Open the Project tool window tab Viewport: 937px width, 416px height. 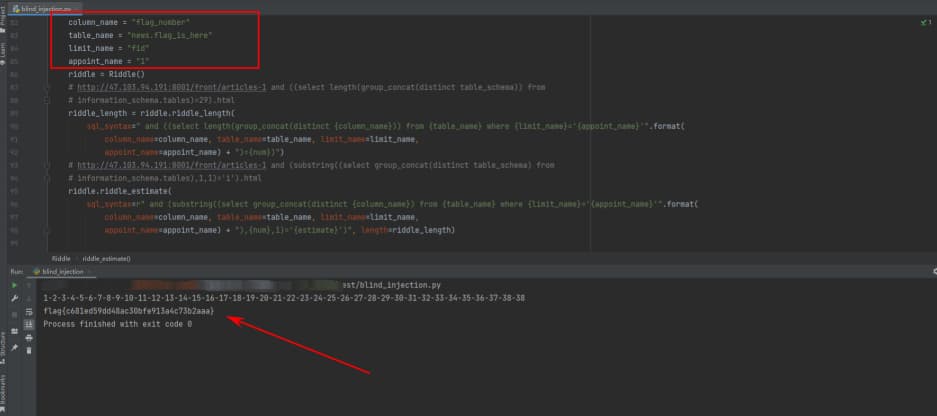2,17
